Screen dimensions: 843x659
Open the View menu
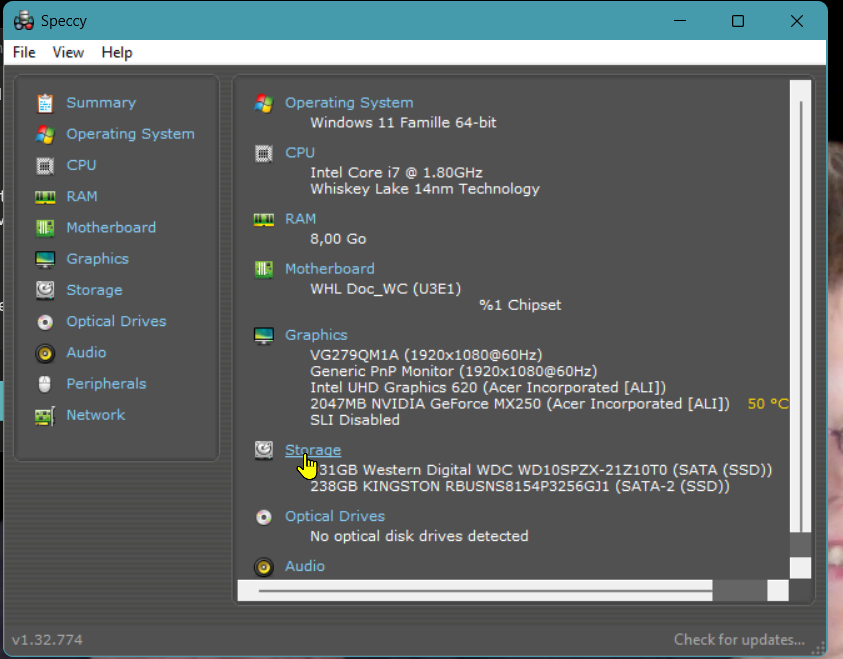(x=68, y=52)
